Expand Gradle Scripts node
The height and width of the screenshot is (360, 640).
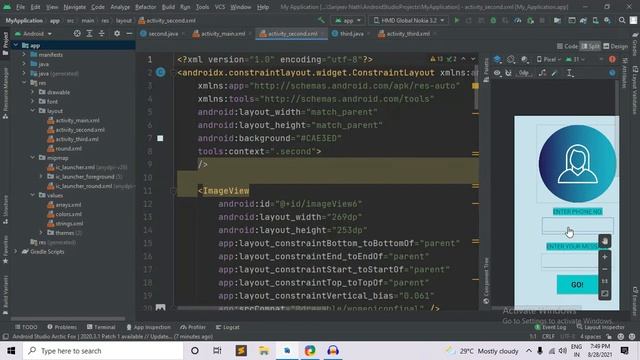tap(16, 251)
